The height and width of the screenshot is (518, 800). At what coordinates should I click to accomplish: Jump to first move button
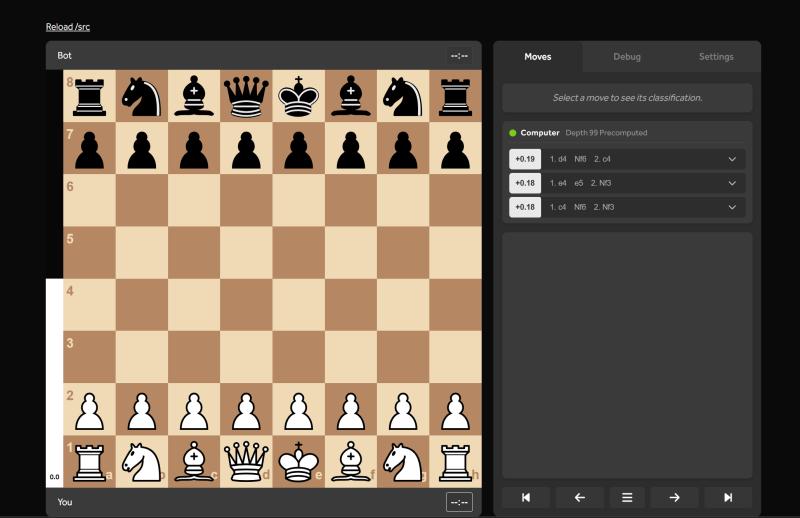(526, 497)
